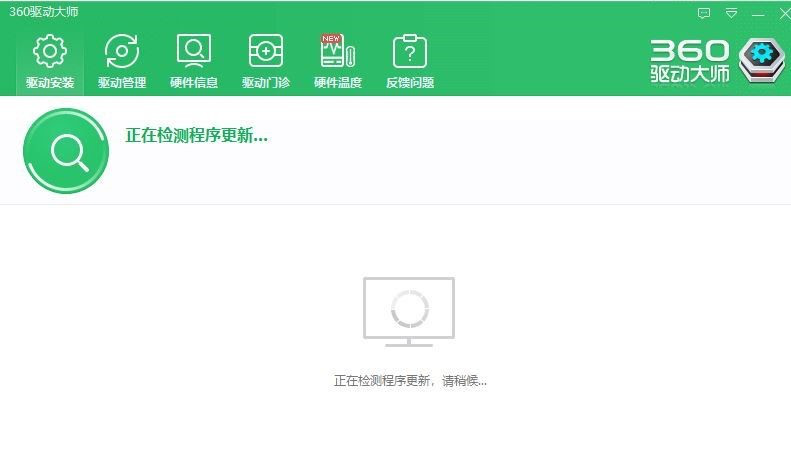Click the green magnifier circle icon
This screenshot has height=470, width=791.
[x=66, y=151]
